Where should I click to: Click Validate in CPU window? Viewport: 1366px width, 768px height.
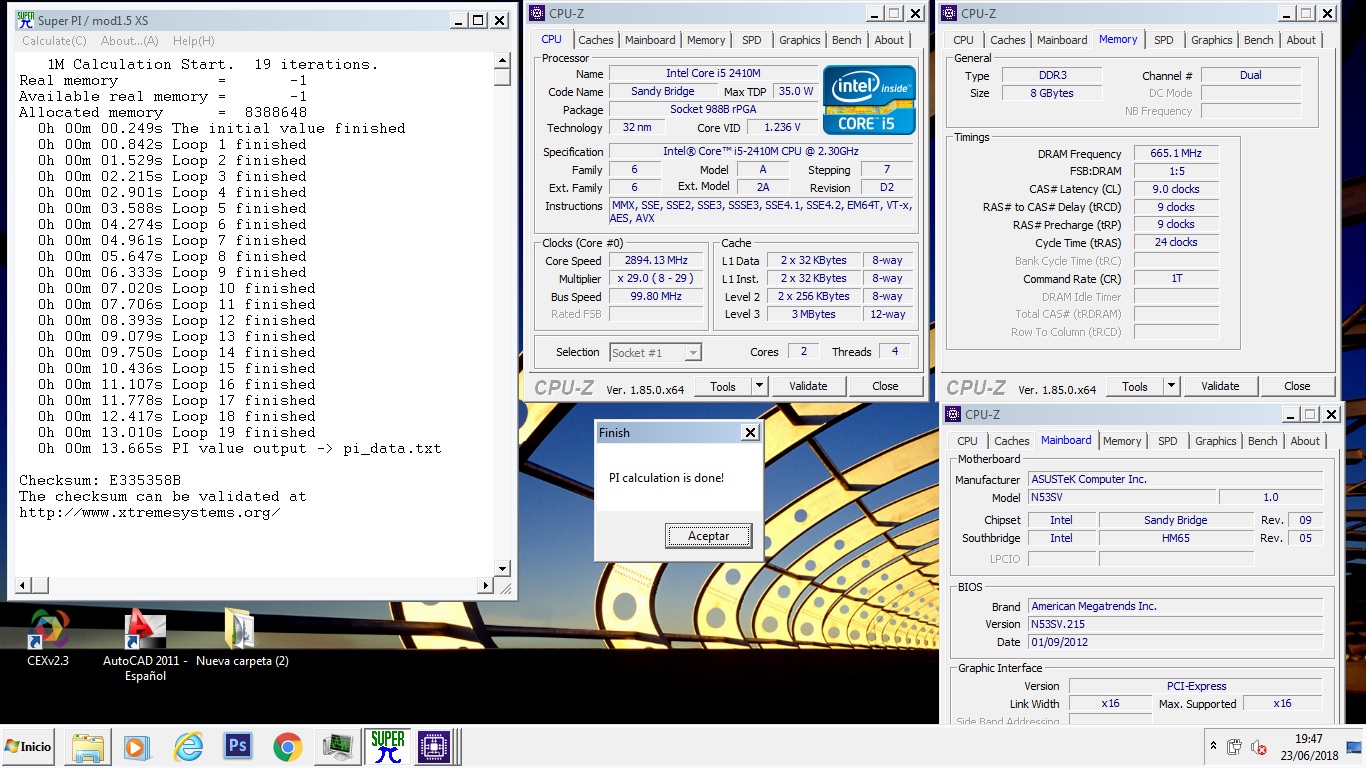pyautogui.click(x=808, y=386)
